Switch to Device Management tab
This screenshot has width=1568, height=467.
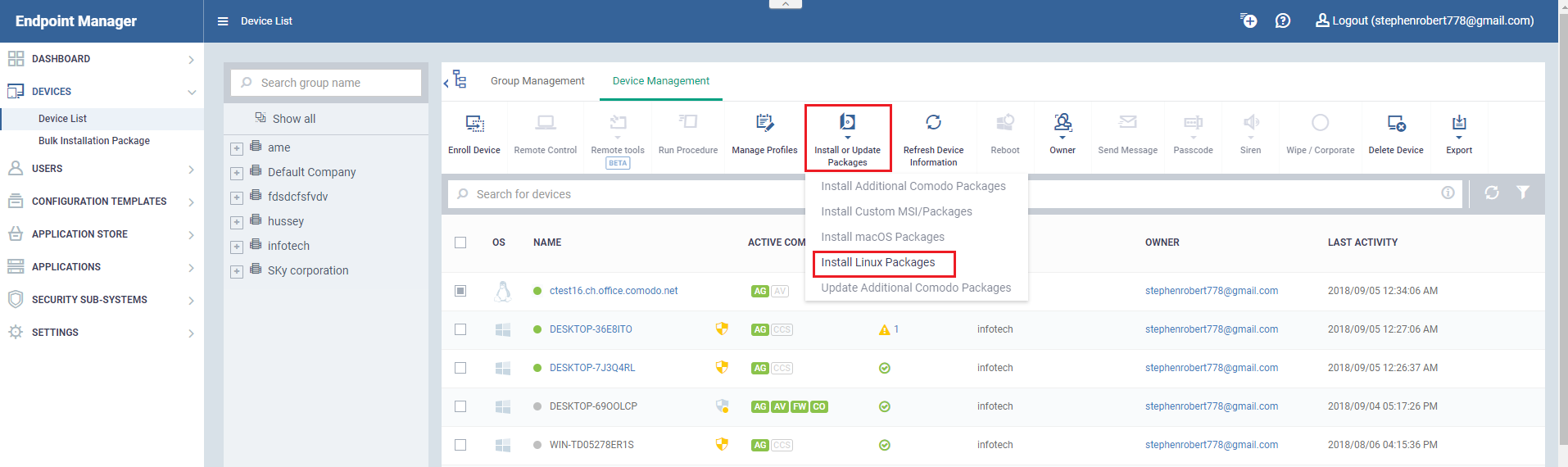661,81
